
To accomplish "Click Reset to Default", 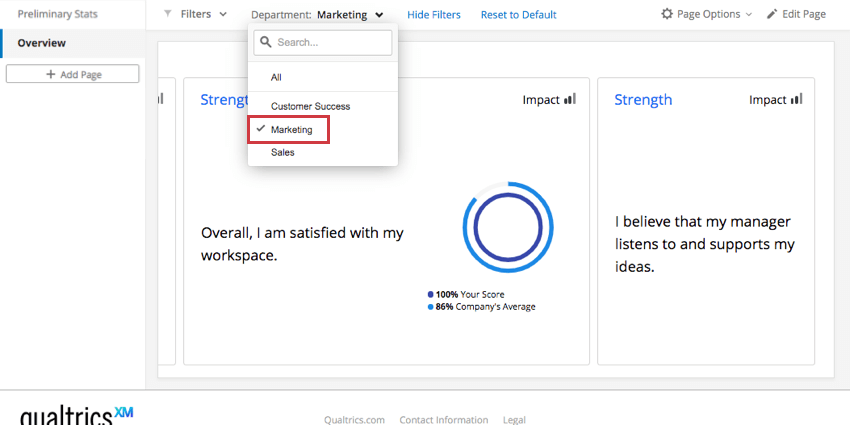I will click(x=518, y=15).
